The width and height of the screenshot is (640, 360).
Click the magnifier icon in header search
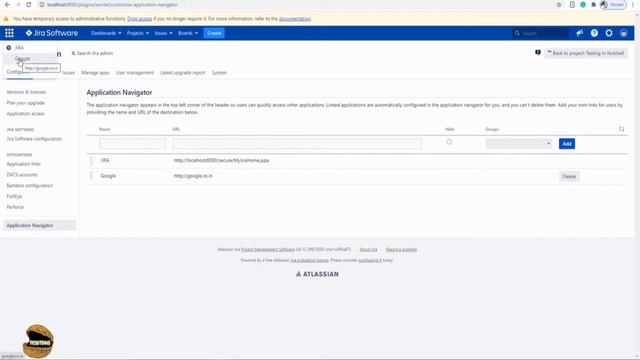[x=517, y=33]
